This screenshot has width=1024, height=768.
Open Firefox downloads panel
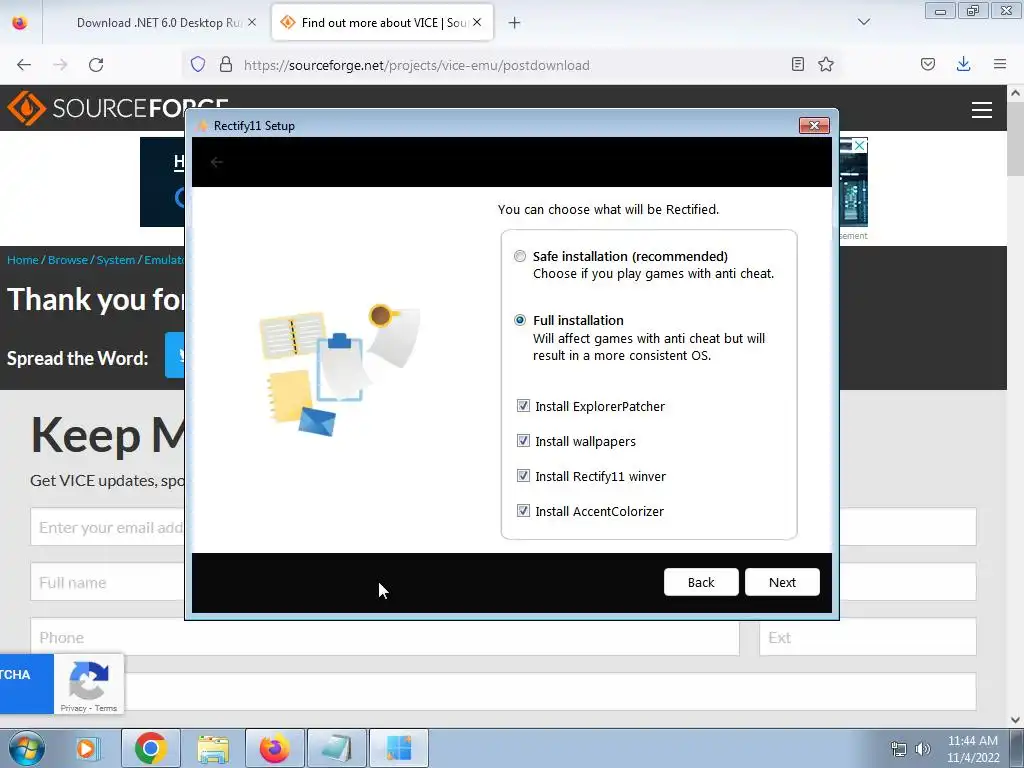tap(963, 64)
